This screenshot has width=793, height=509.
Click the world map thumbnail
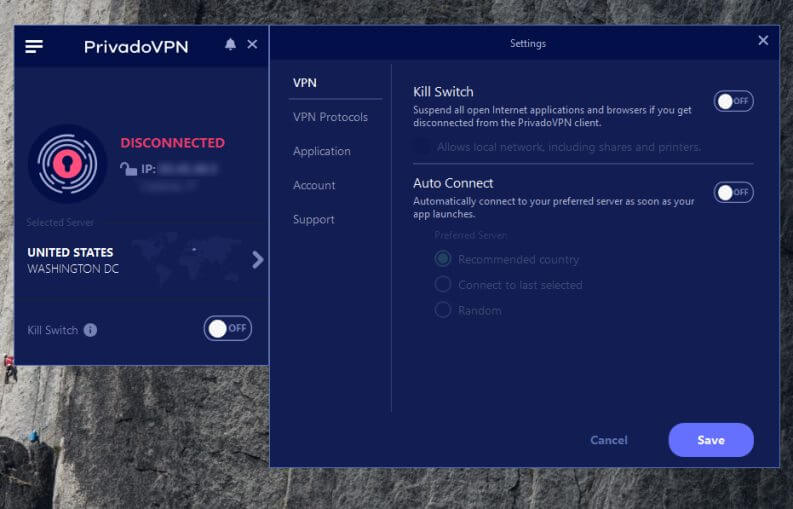pos(187,258)
